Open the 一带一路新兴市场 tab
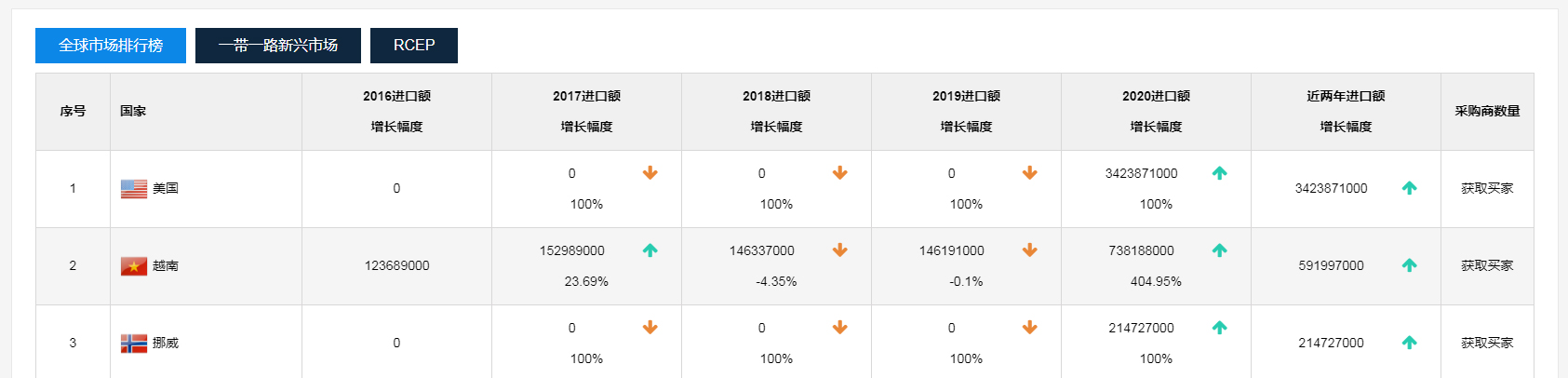Screen dimensions: 1568x378 (x=278, y=46)
